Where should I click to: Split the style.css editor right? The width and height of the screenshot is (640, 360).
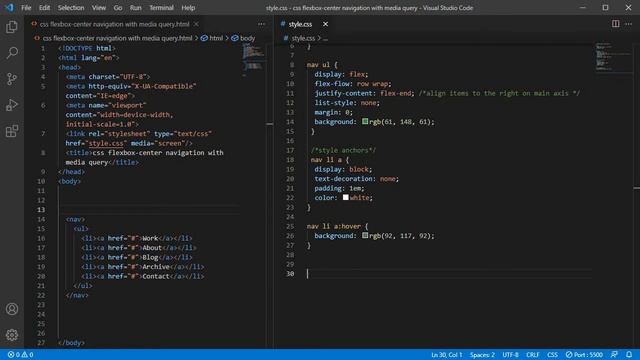tap(615, 24)
